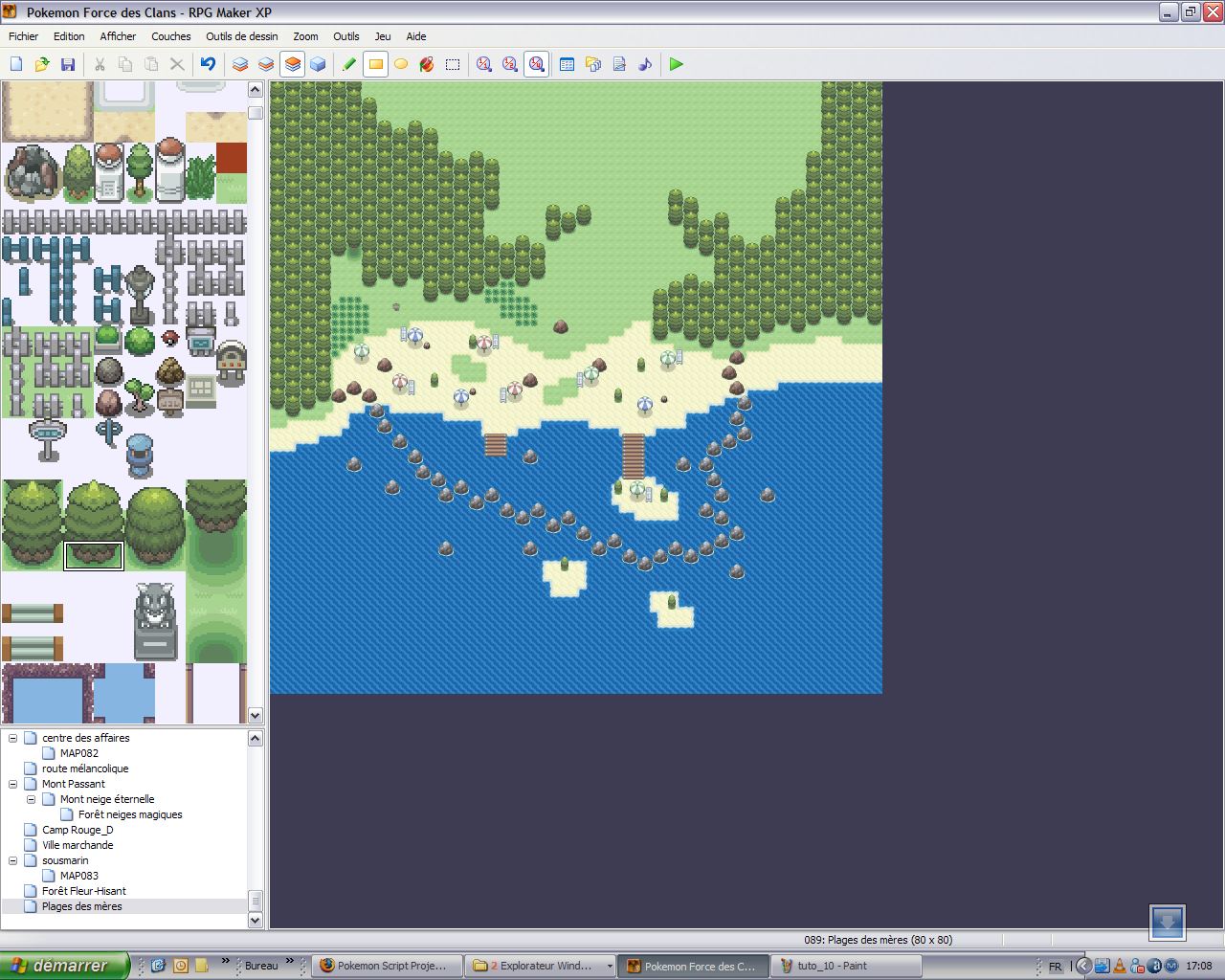Viewport: 1225px width, 980px height.
Task: Select the Ville marchande map
Action: click(x=78, y=845)
